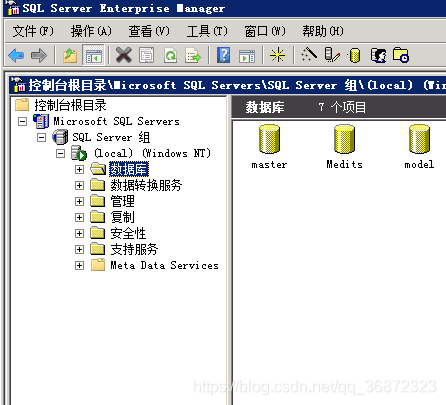Open the 查看(V) menu
This screenshot has height=405, width=446.
pyautogui.click(x=149, y=31)
